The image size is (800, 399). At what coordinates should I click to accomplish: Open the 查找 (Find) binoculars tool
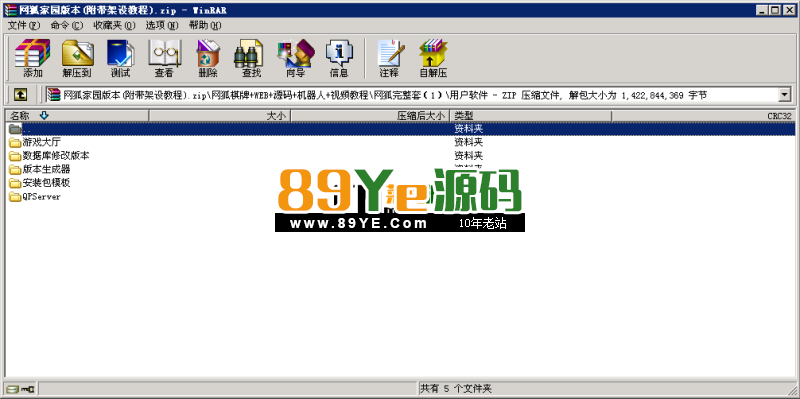(252, 58)
